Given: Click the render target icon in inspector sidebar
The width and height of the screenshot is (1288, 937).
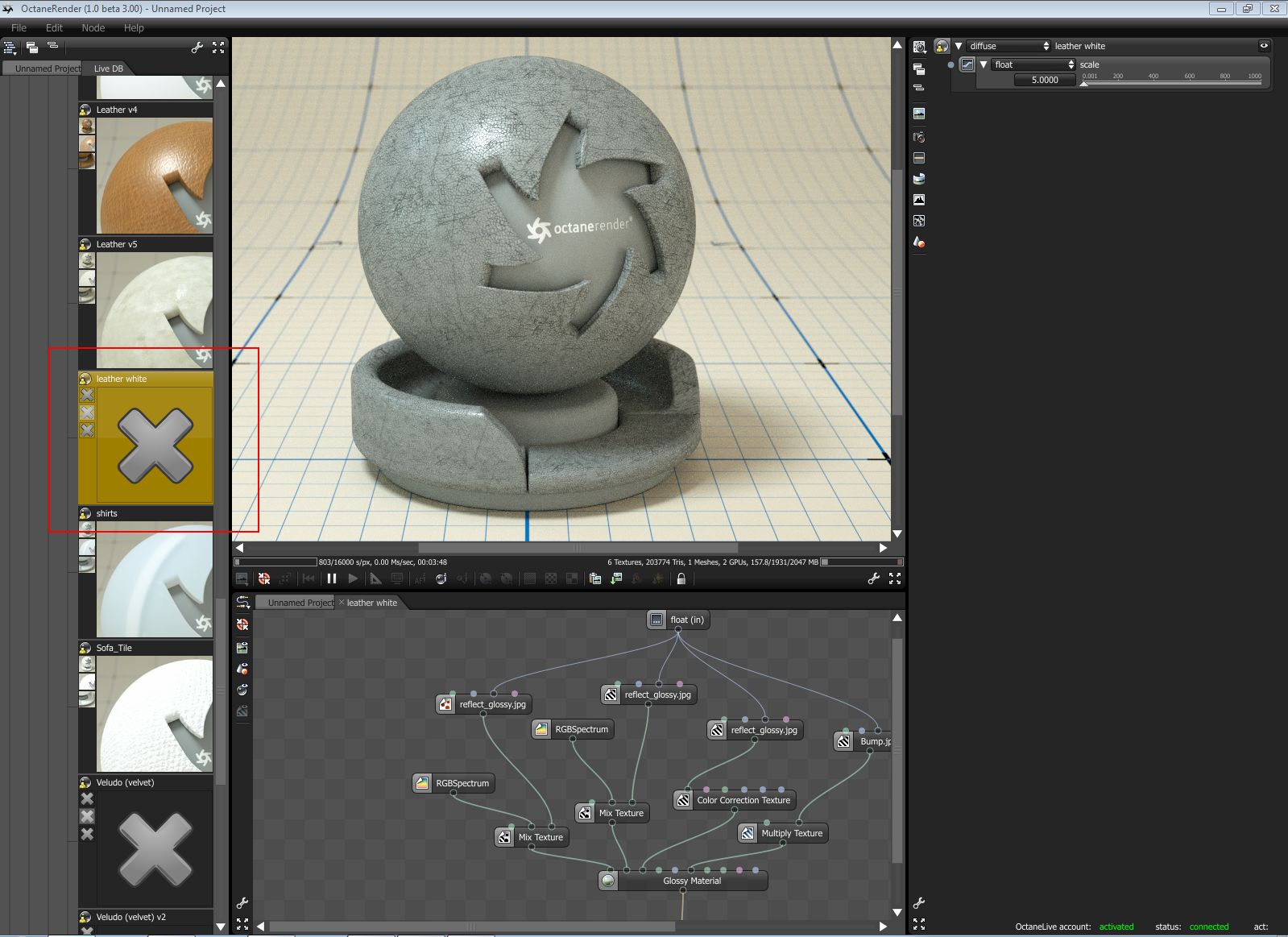Looking at the screenshot, I should click(x=919, y=48).
